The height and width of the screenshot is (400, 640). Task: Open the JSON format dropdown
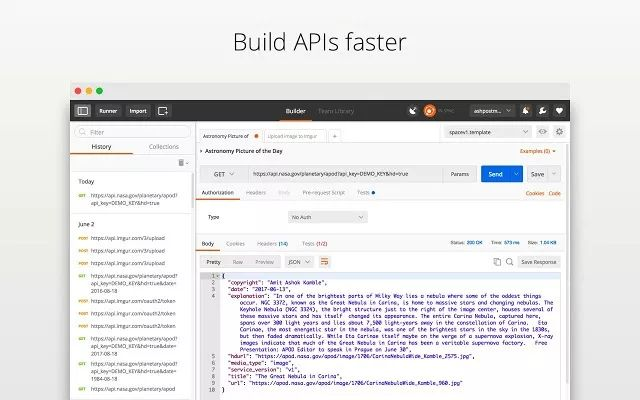point(299,262)
